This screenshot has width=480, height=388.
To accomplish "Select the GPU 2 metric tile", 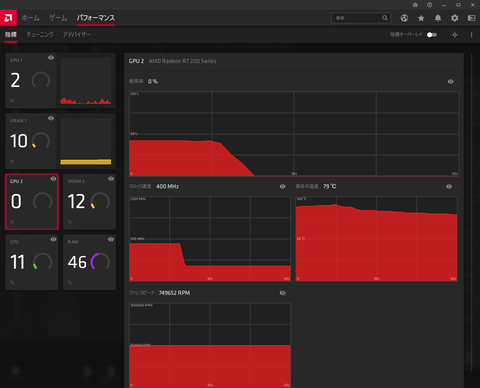I will pyautogui.click(x=32, y=202).
